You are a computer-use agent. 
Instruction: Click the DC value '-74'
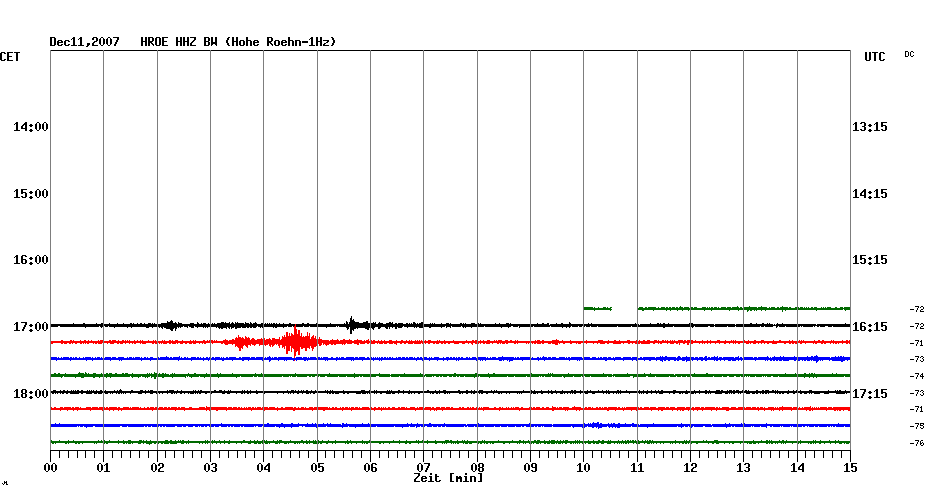(917, 377)
